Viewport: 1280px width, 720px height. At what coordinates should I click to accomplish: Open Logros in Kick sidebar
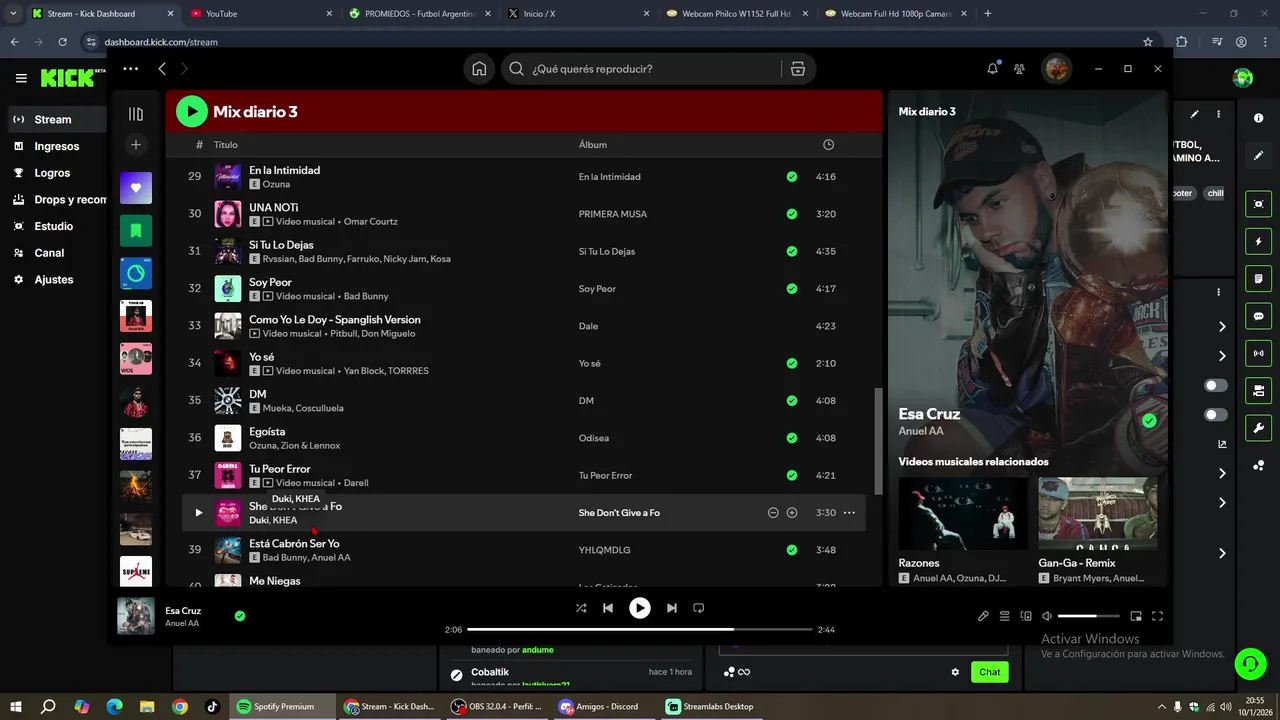[52, 173]
